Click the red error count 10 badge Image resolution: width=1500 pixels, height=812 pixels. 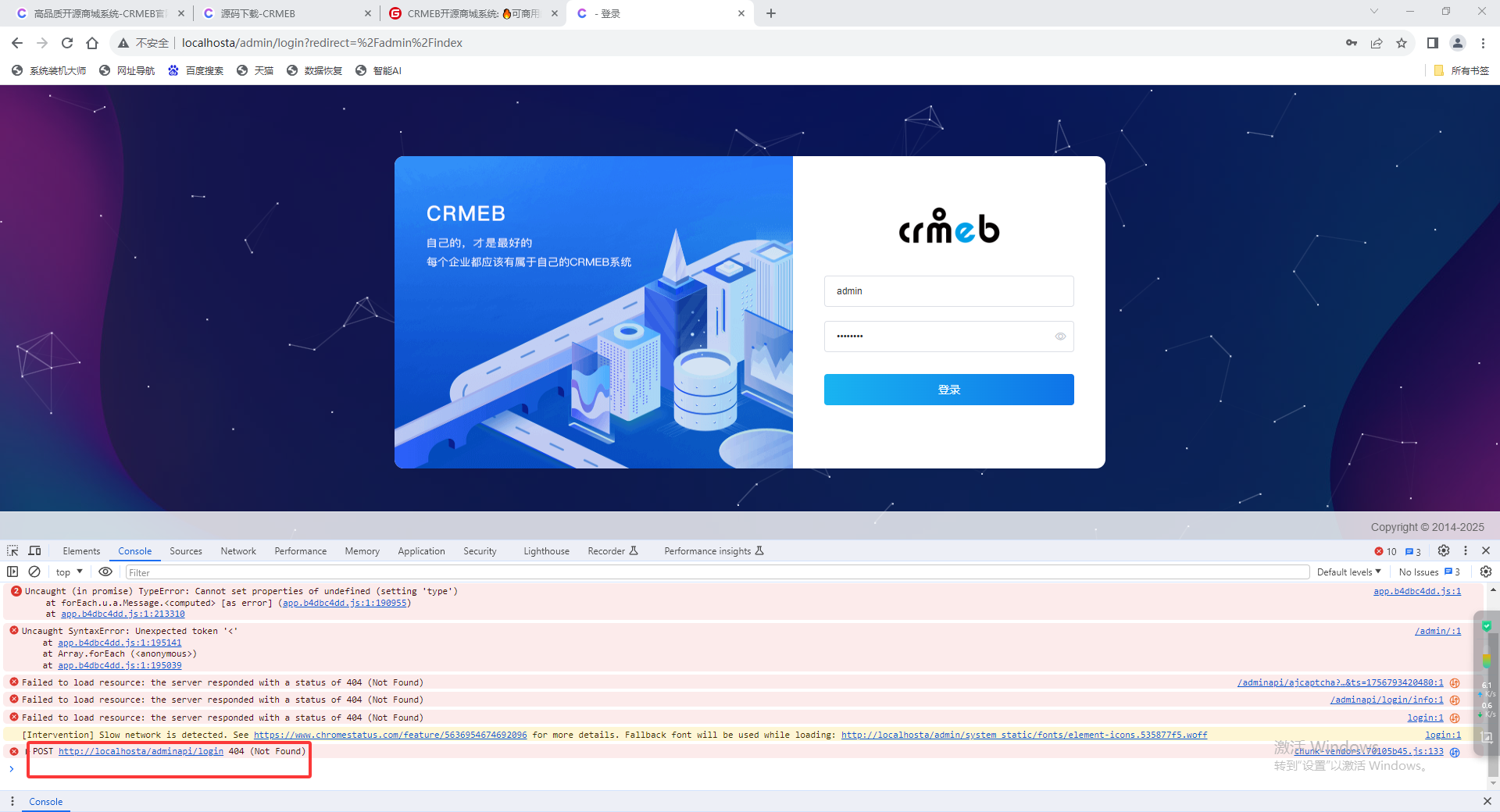tap(1386, 551)
